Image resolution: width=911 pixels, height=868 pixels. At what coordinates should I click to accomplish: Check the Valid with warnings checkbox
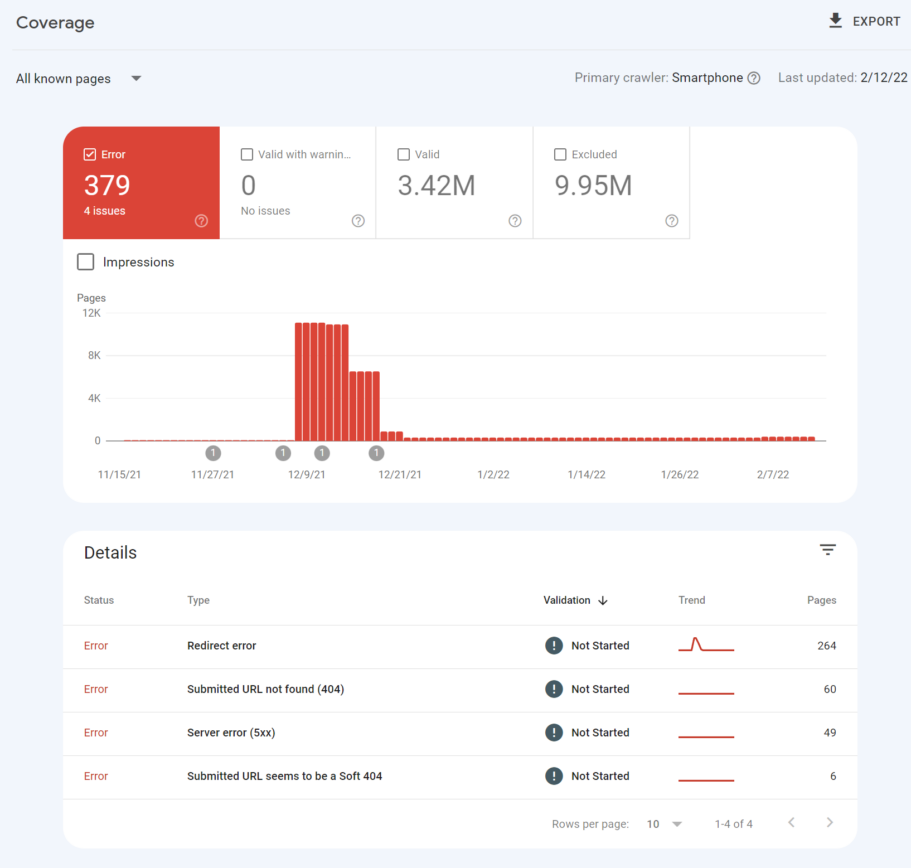[246, 153]
